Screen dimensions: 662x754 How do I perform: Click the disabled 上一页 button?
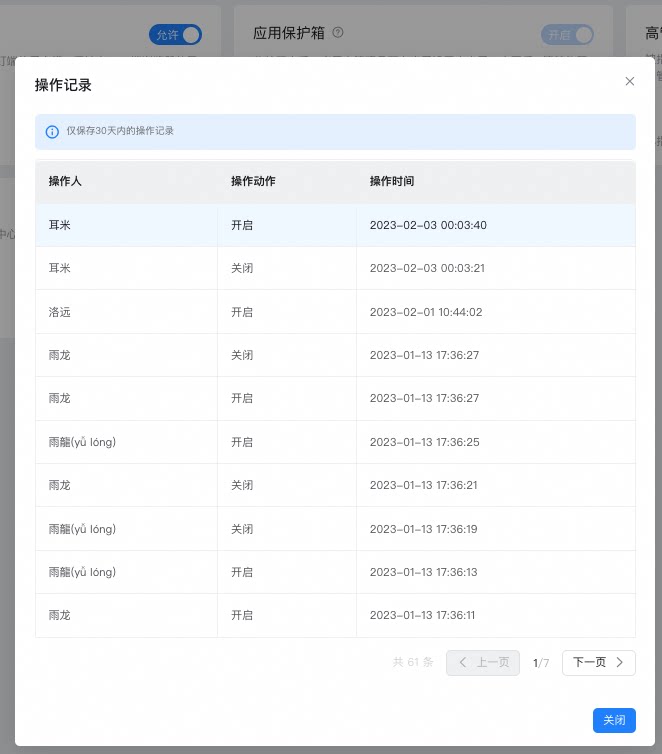[483, 662]
